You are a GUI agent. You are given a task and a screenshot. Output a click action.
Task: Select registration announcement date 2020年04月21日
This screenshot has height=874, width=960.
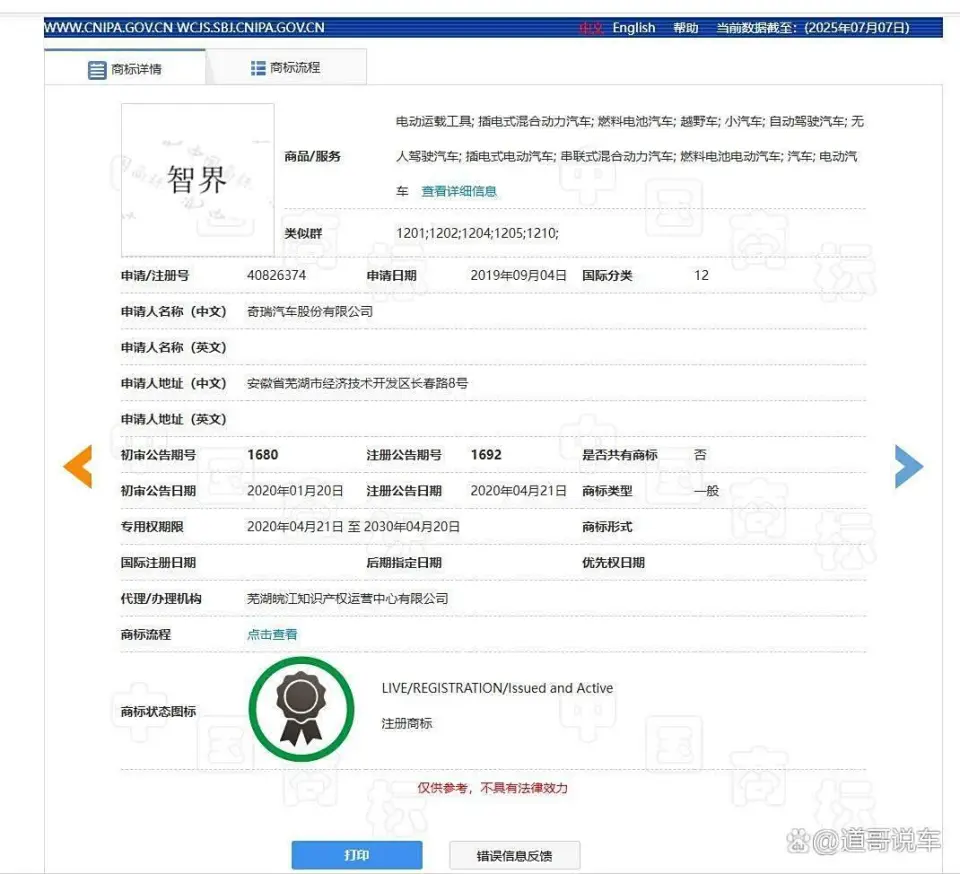pos(518,491)
